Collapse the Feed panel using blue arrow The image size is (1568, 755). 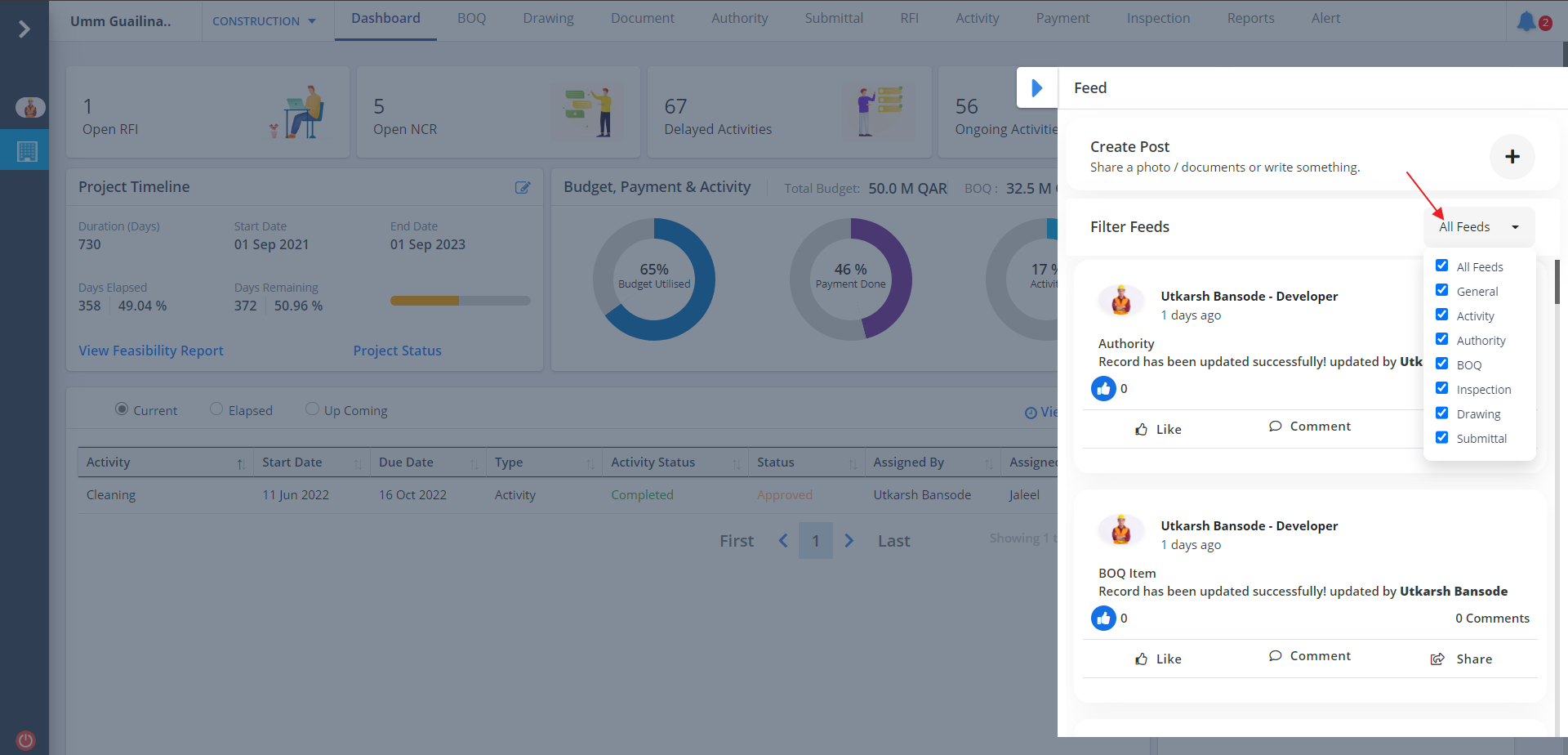click(1036, 88)
